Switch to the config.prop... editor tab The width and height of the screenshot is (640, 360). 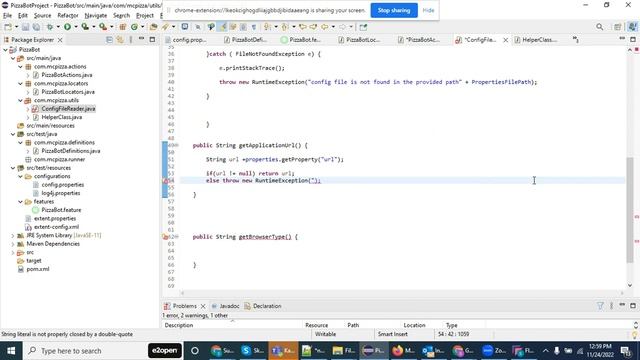[x=186, y=40]
